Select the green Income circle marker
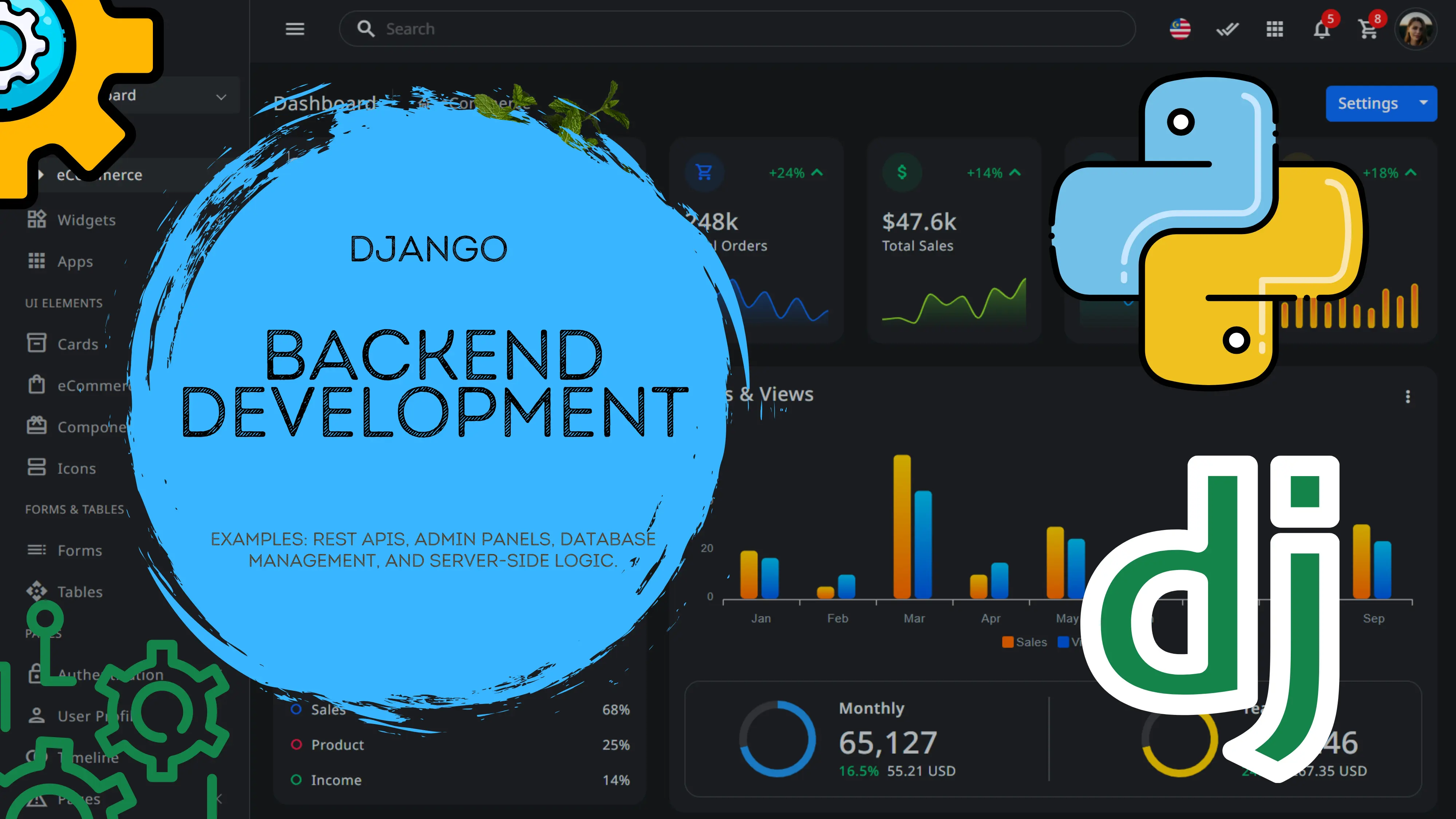This screenshot has height=819, width=1456. (296, 779)
